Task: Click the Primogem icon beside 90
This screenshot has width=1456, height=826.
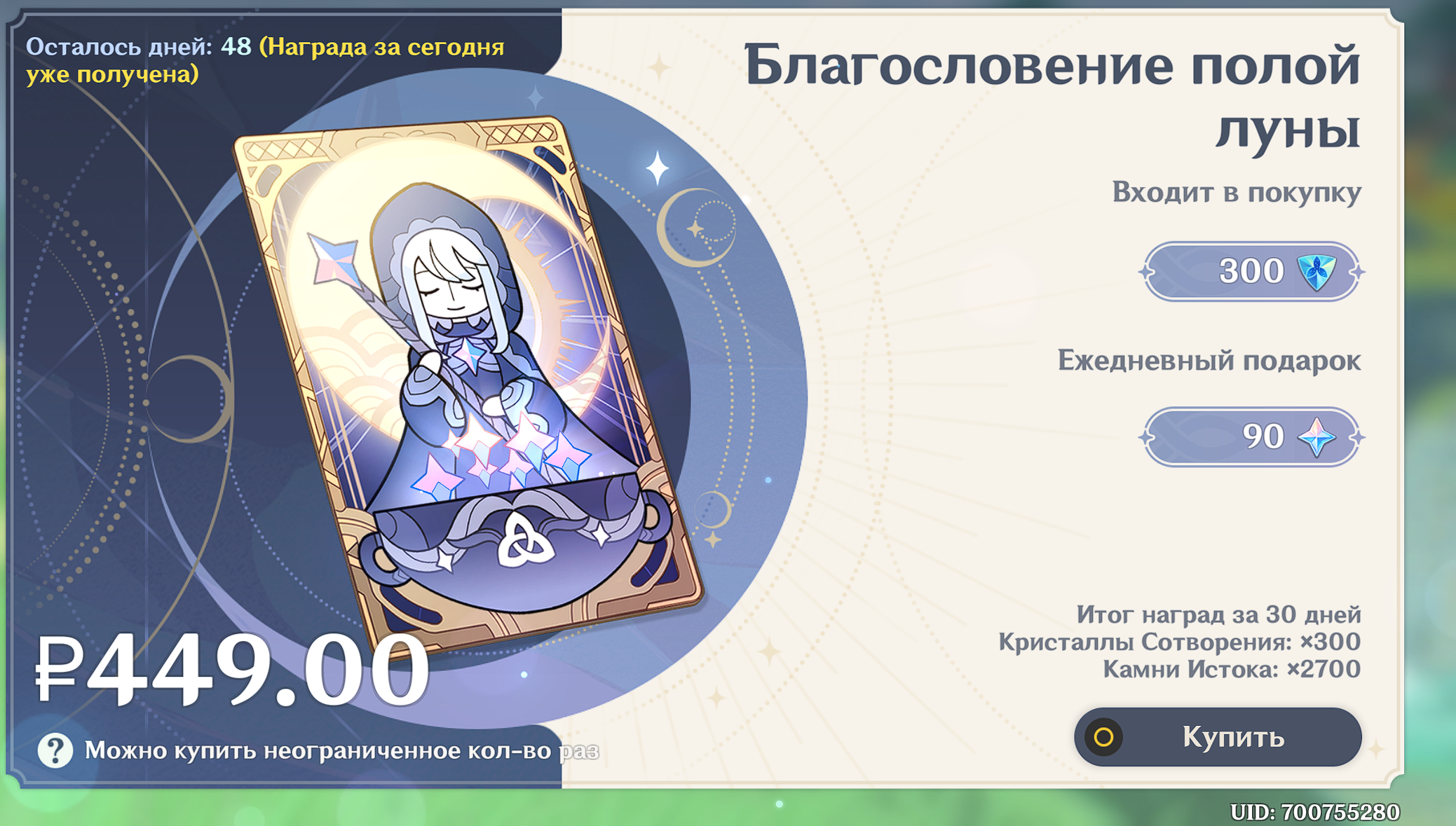Action: coord(1316,437)
